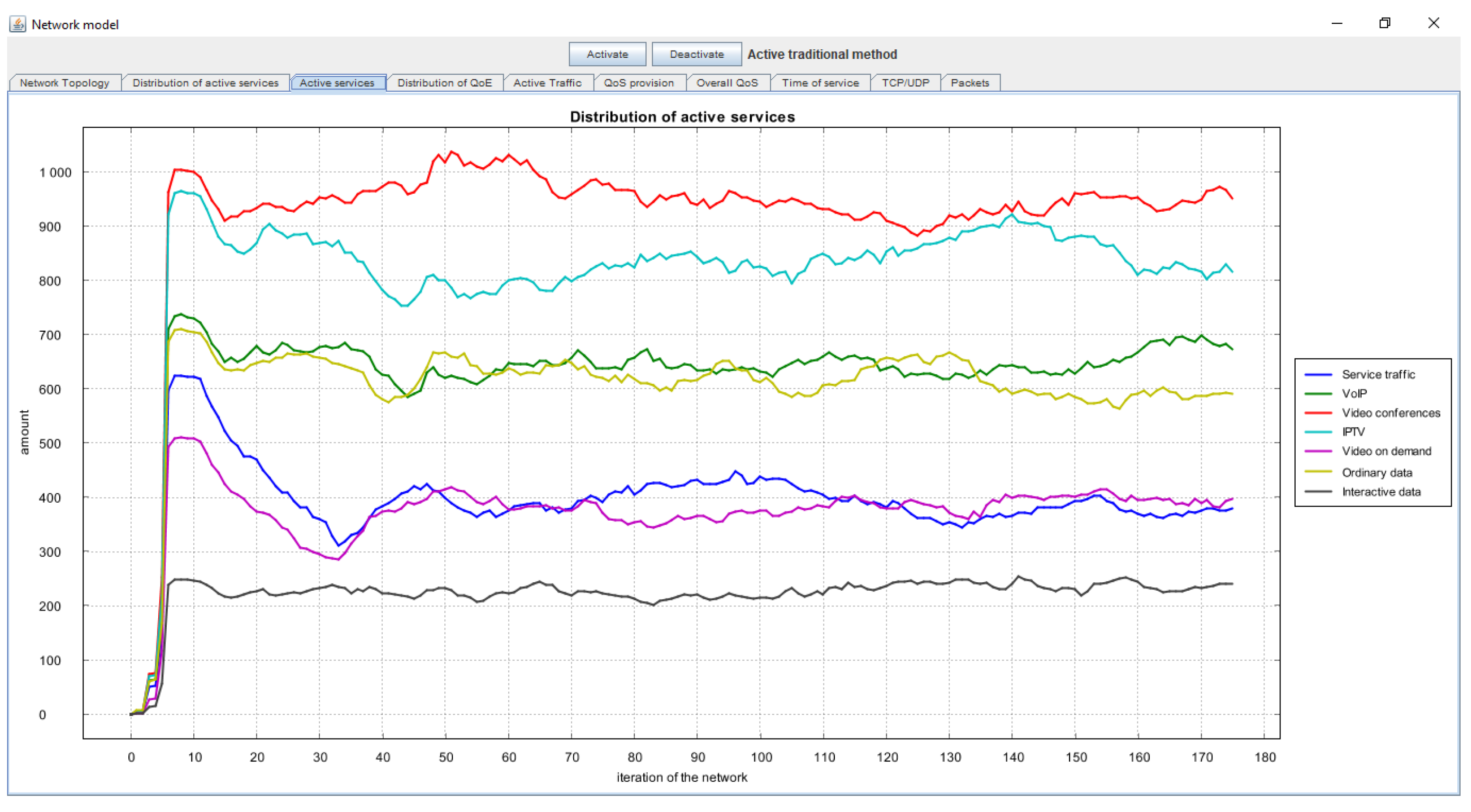Click the Activate button

click(607, 54)
